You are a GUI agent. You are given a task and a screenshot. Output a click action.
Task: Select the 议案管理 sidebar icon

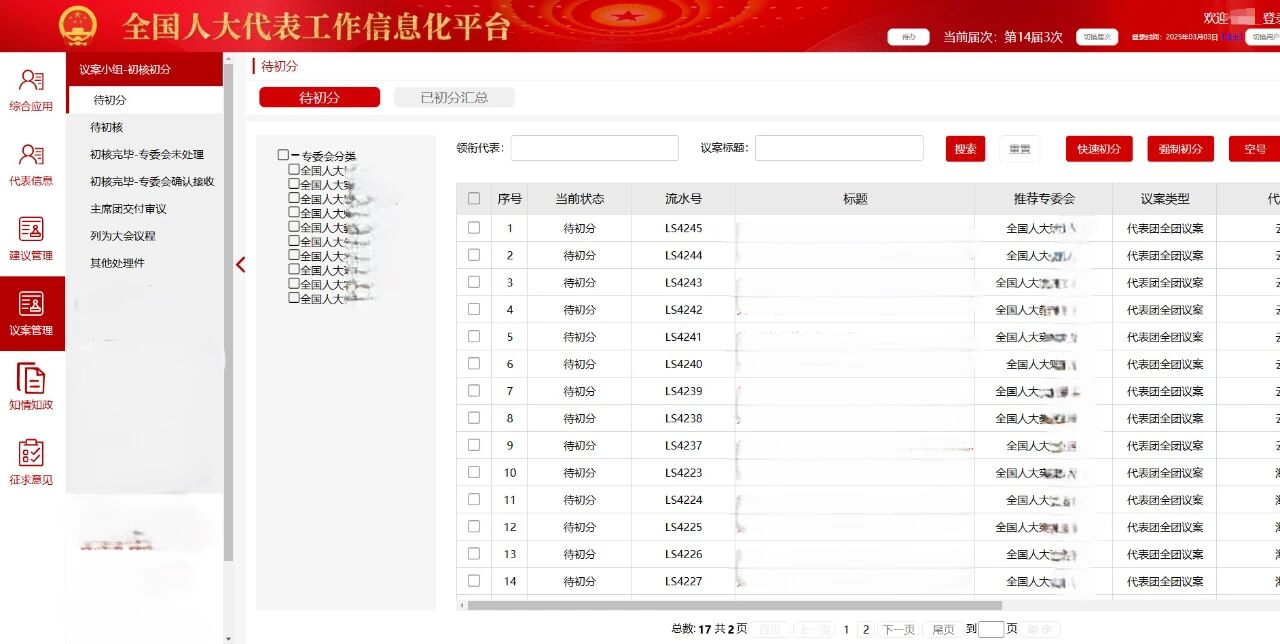click(31, 313)
